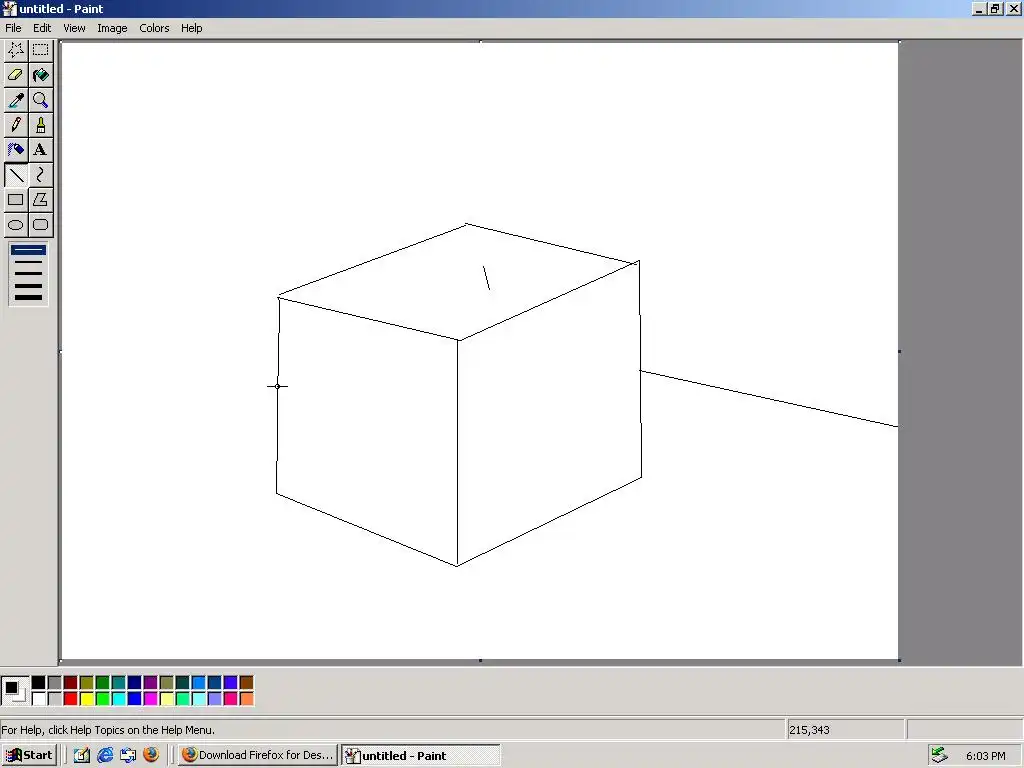
Task: Click the Start button on the taskbar
Action: (x=30, y=755)
